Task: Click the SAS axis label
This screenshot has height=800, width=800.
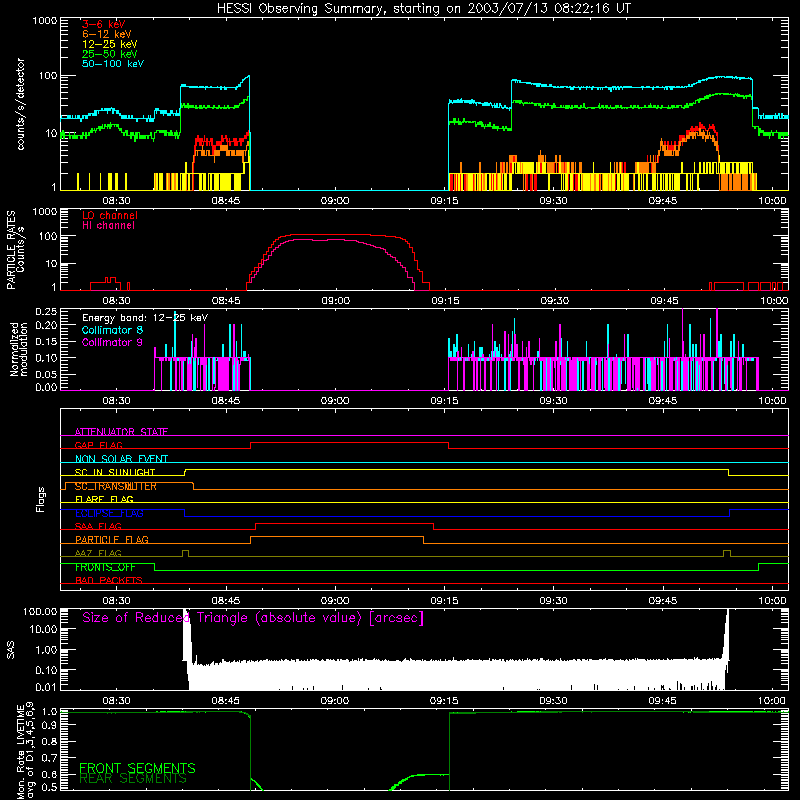Action: coord(11,650)
